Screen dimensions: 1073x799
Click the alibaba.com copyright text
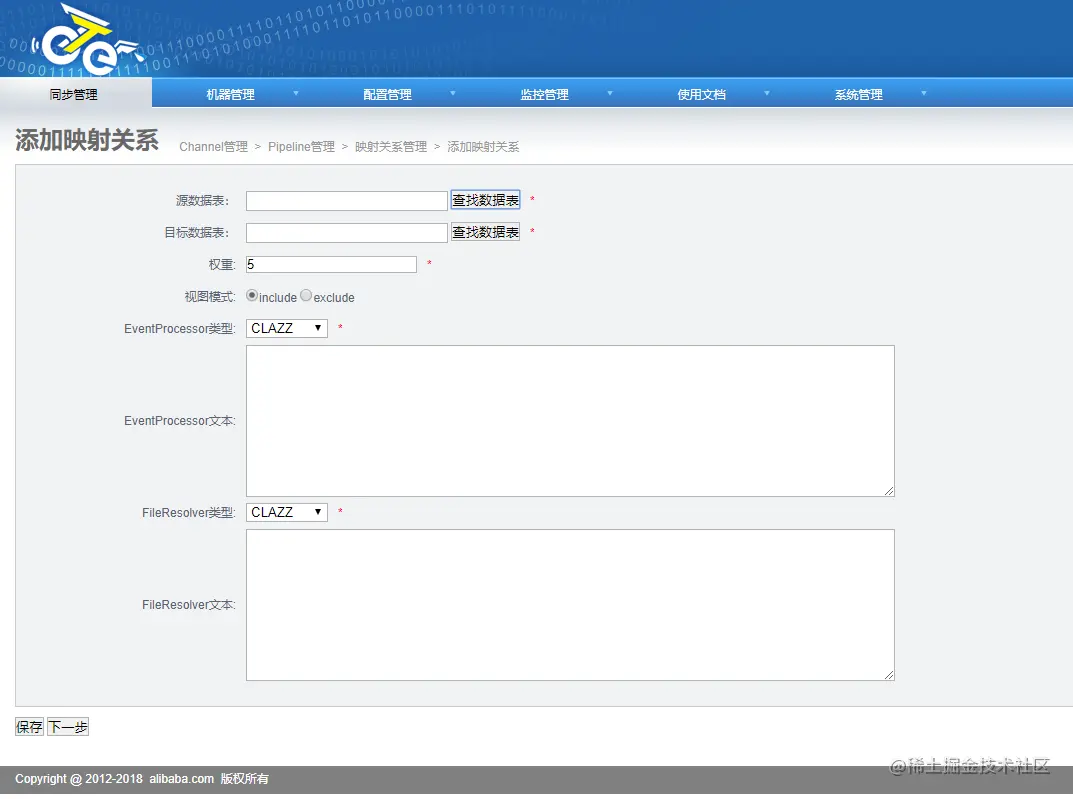pyautogui.click(x=181, y=778)
